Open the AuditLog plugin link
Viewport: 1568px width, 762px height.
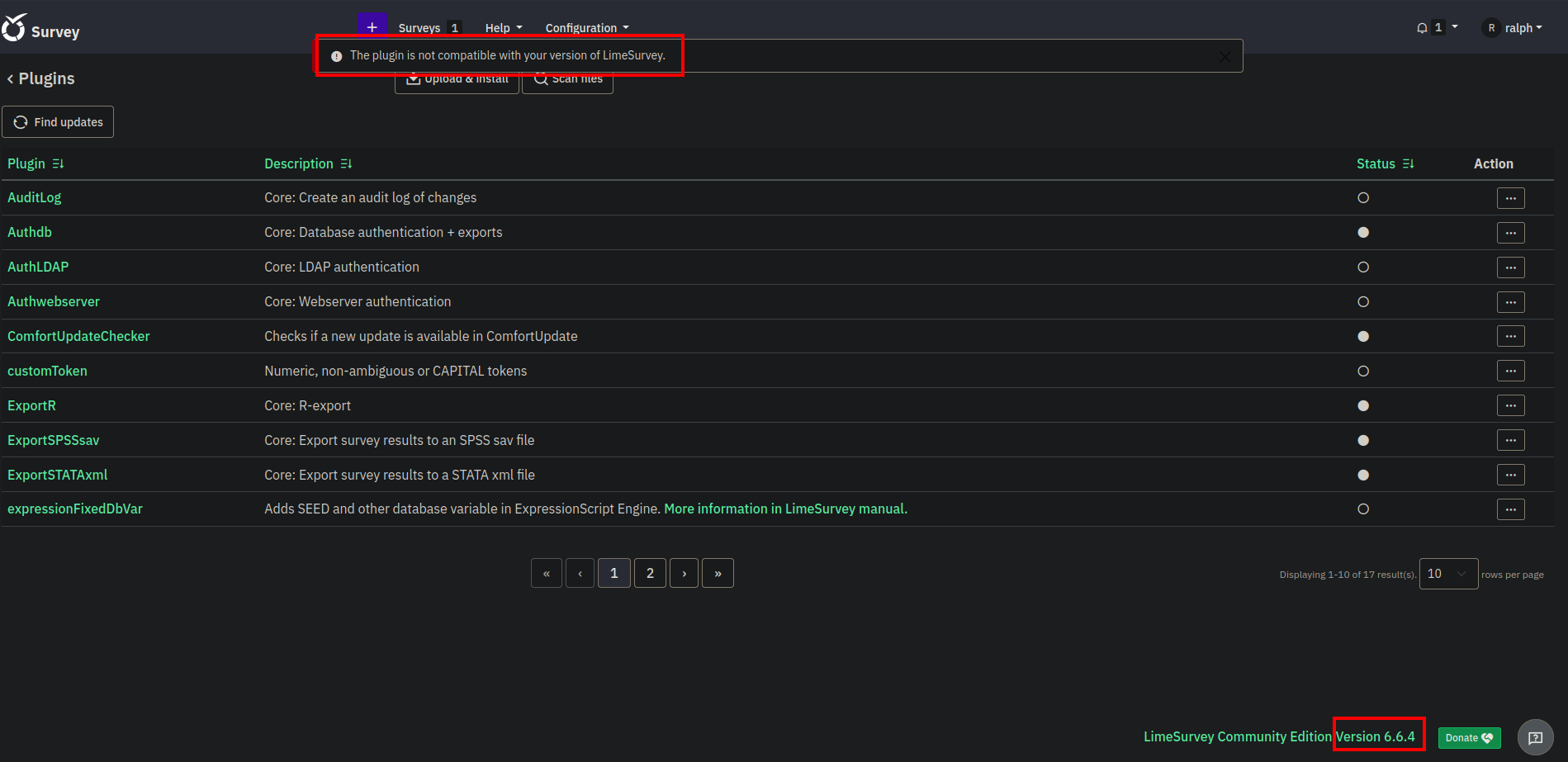pos(35,198)
